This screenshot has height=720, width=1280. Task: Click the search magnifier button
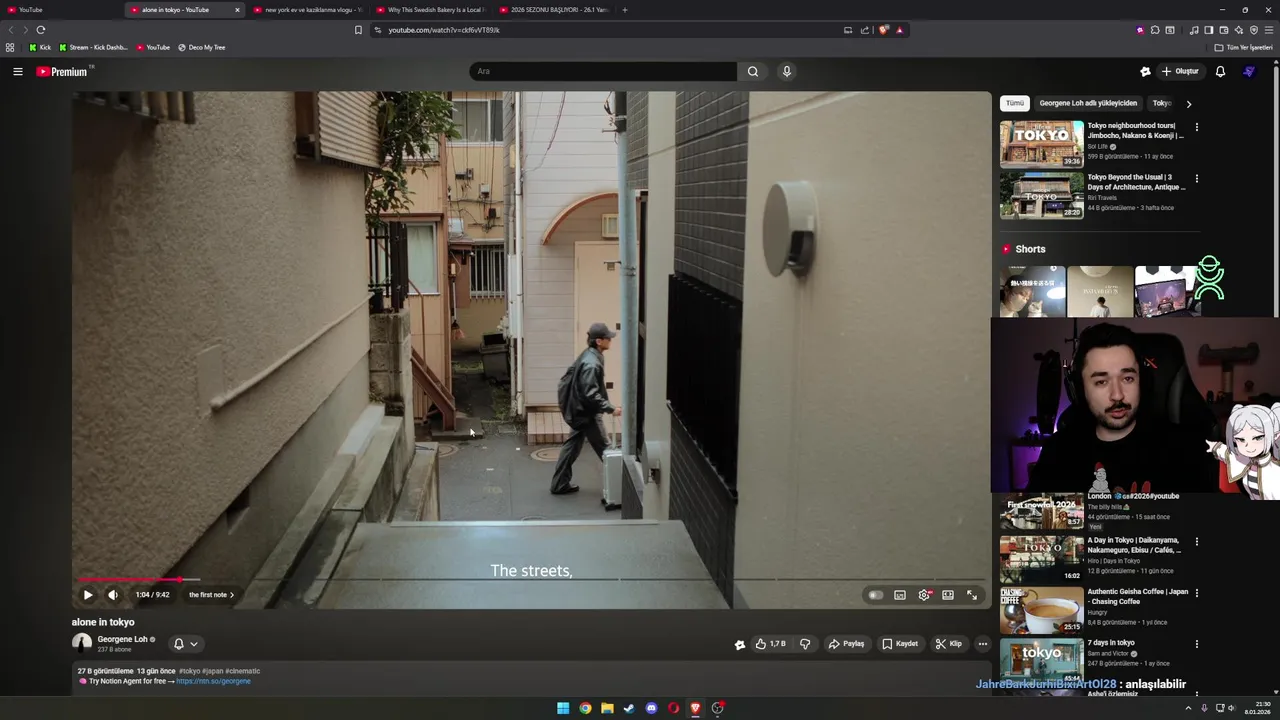tap(753, 71)
